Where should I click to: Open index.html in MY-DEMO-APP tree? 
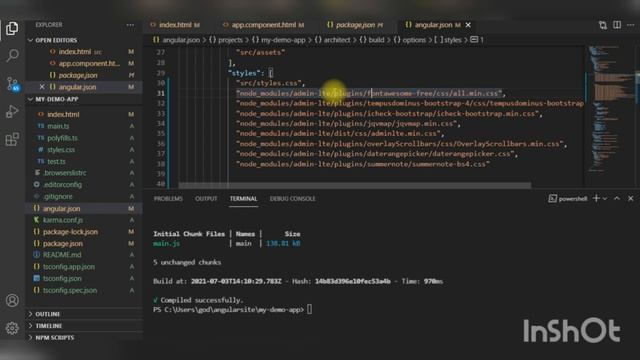[84, 114]
